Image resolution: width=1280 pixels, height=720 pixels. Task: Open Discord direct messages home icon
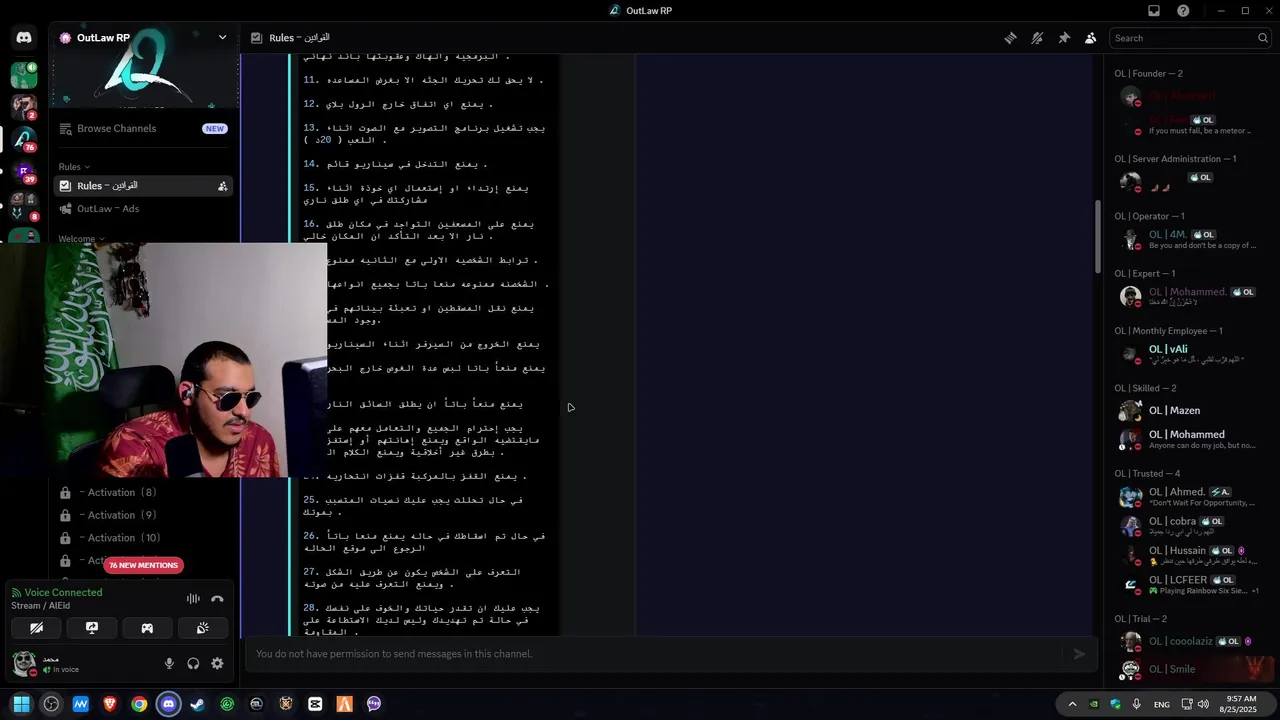coord(24,38)
